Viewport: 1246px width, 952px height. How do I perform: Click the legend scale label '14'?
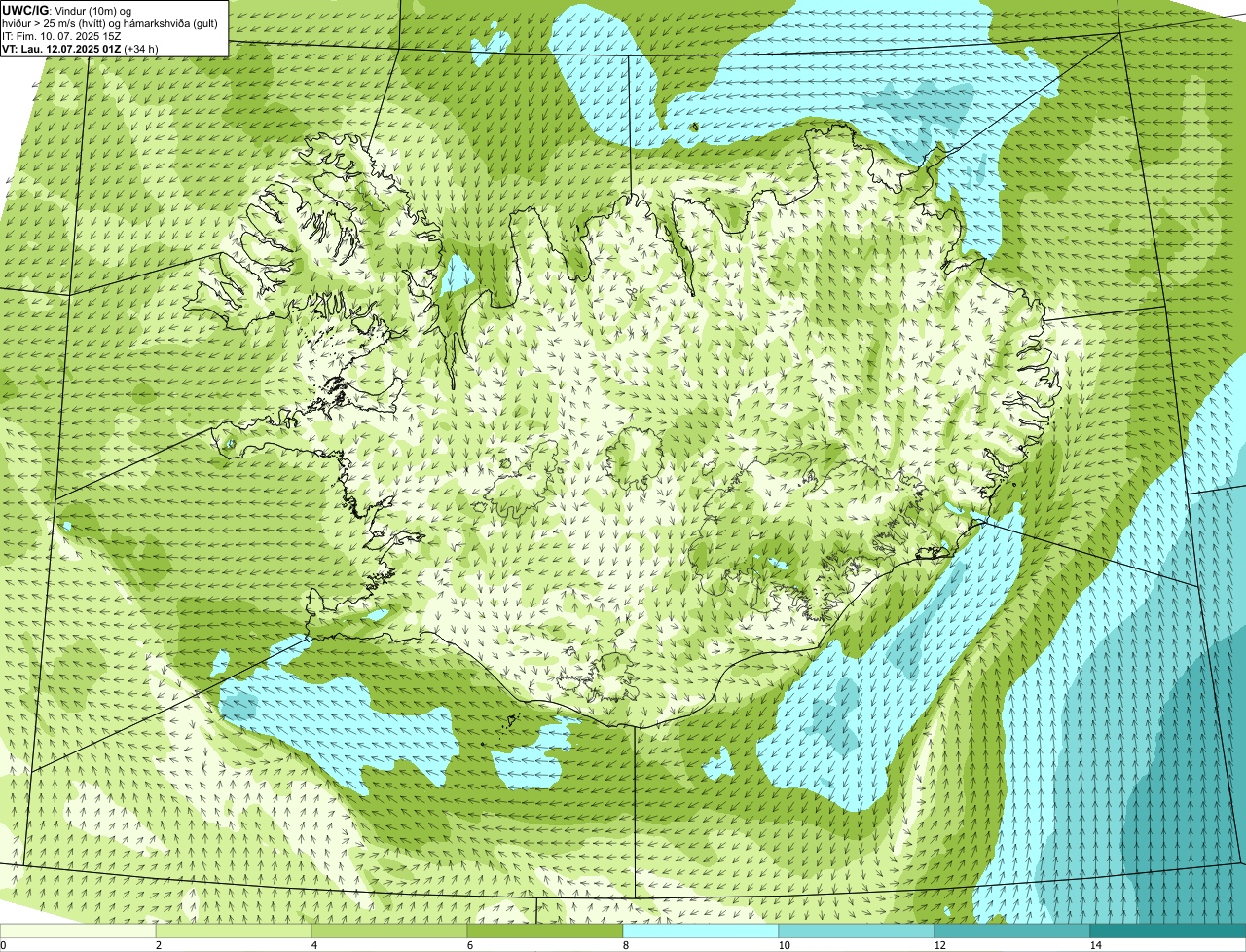1095,945
